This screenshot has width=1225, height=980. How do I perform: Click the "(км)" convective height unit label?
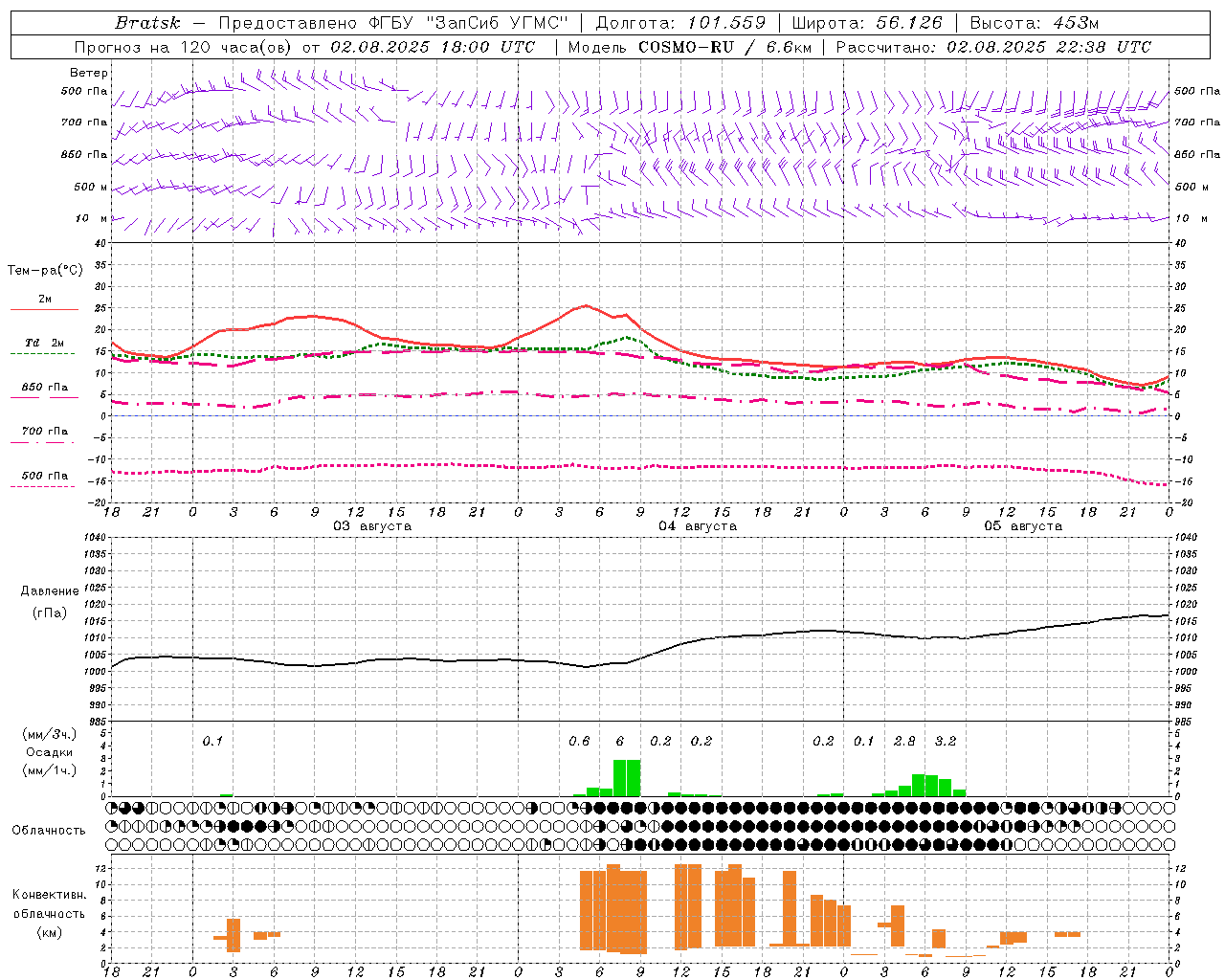coord(49,932)
